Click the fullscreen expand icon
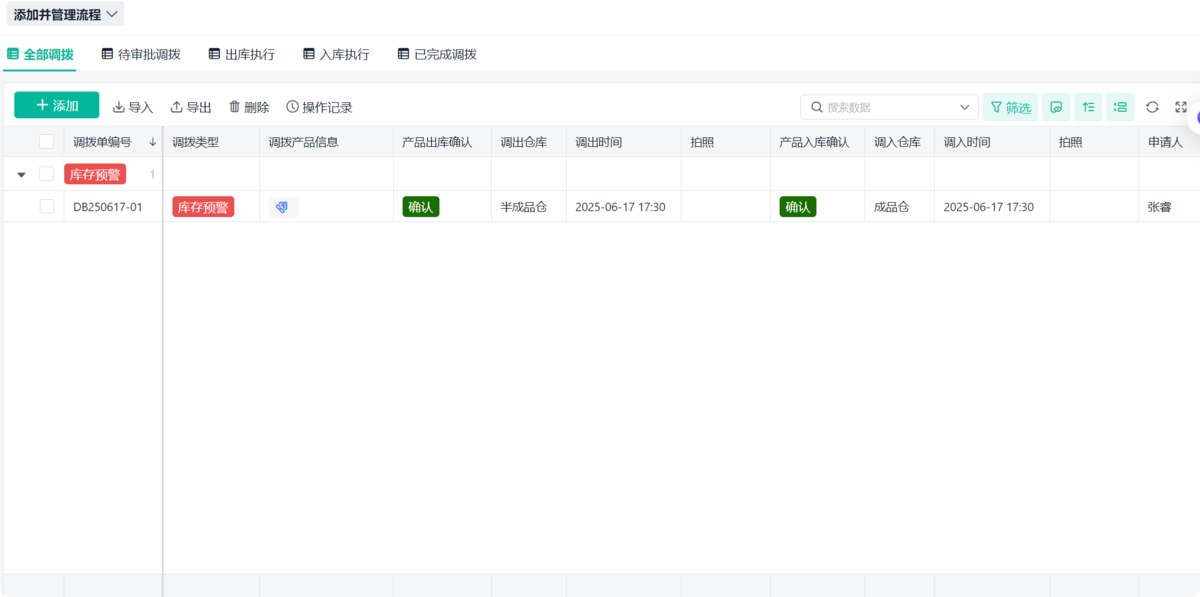The width and height of the screenshot is (1200, 597). point(1181,107)
